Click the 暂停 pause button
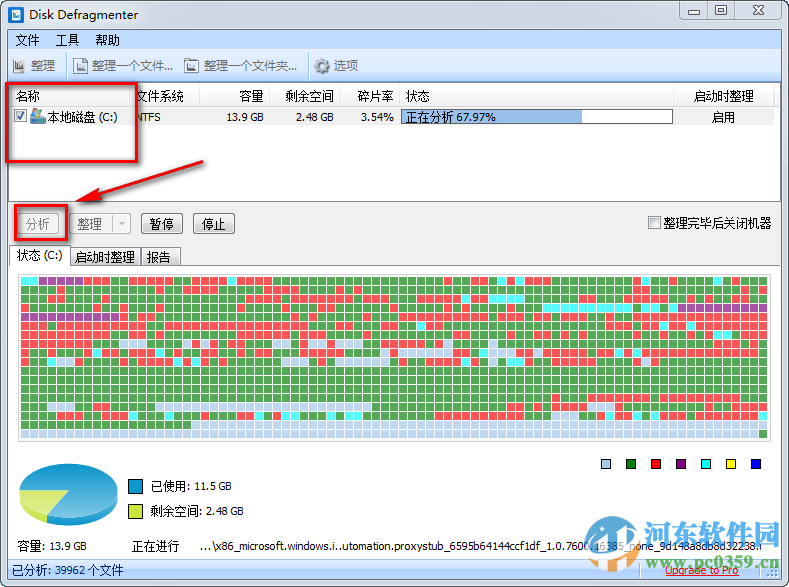The width and height of the screenshot is (789, 587). pyautogui.click(x=162, y=224)
